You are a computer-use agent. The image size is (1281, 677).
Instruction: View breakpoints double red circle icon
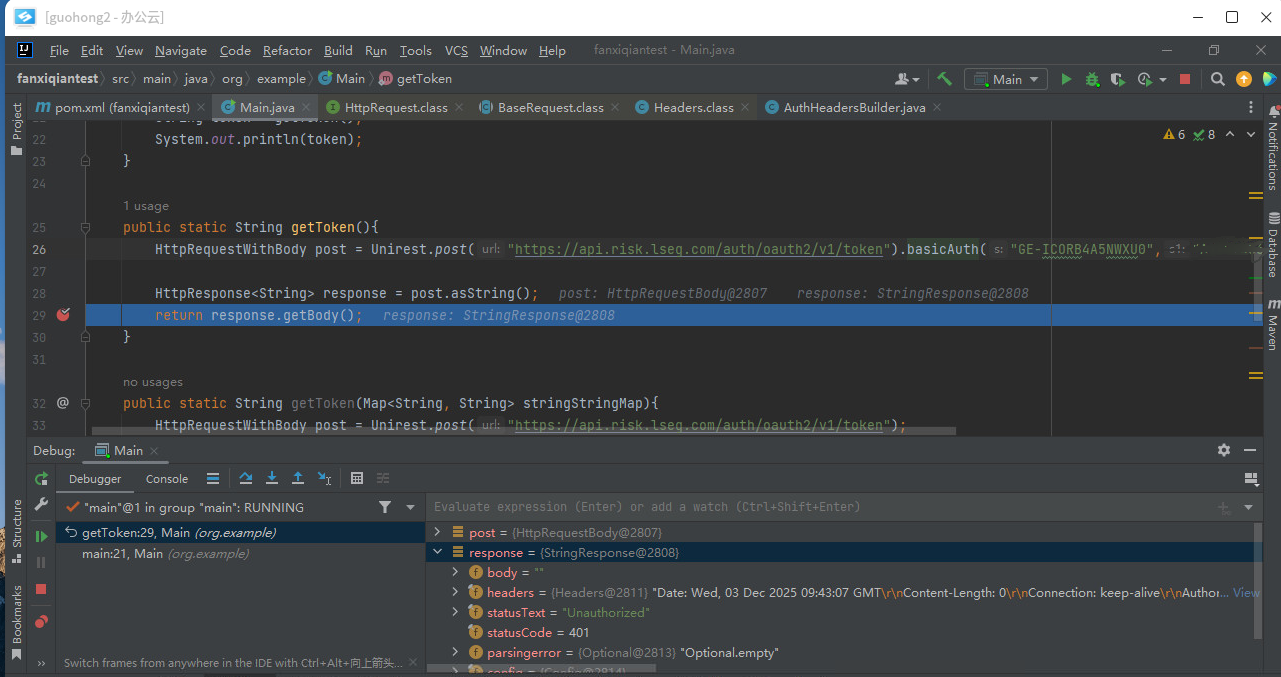tap(41, 621)
